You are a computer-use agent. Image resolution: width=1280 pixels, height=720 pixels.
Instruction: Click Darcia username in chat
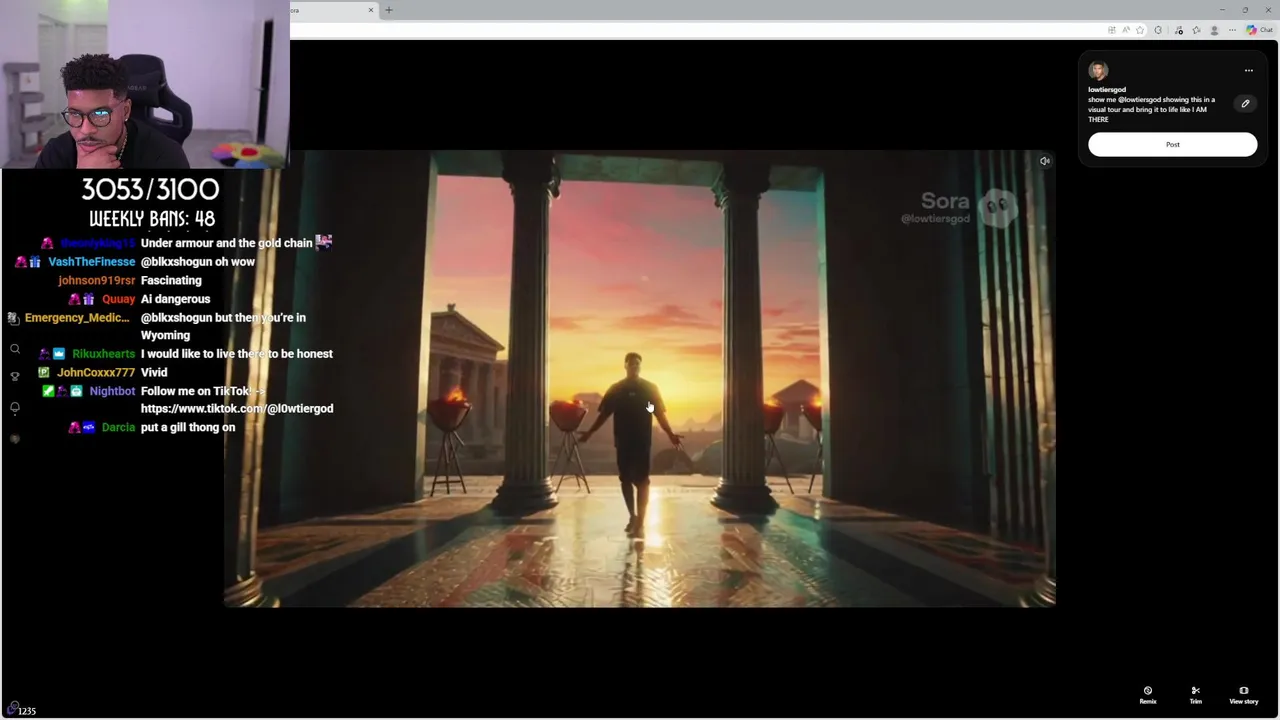point(118,428)
